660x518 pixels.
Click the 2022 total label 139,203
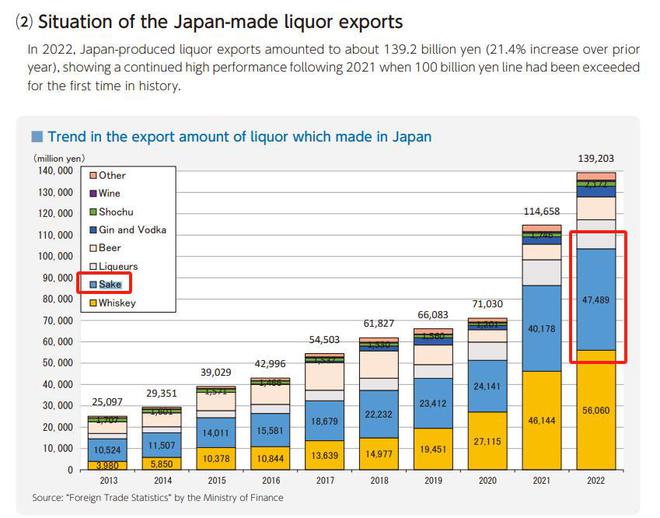coord(596,159)
